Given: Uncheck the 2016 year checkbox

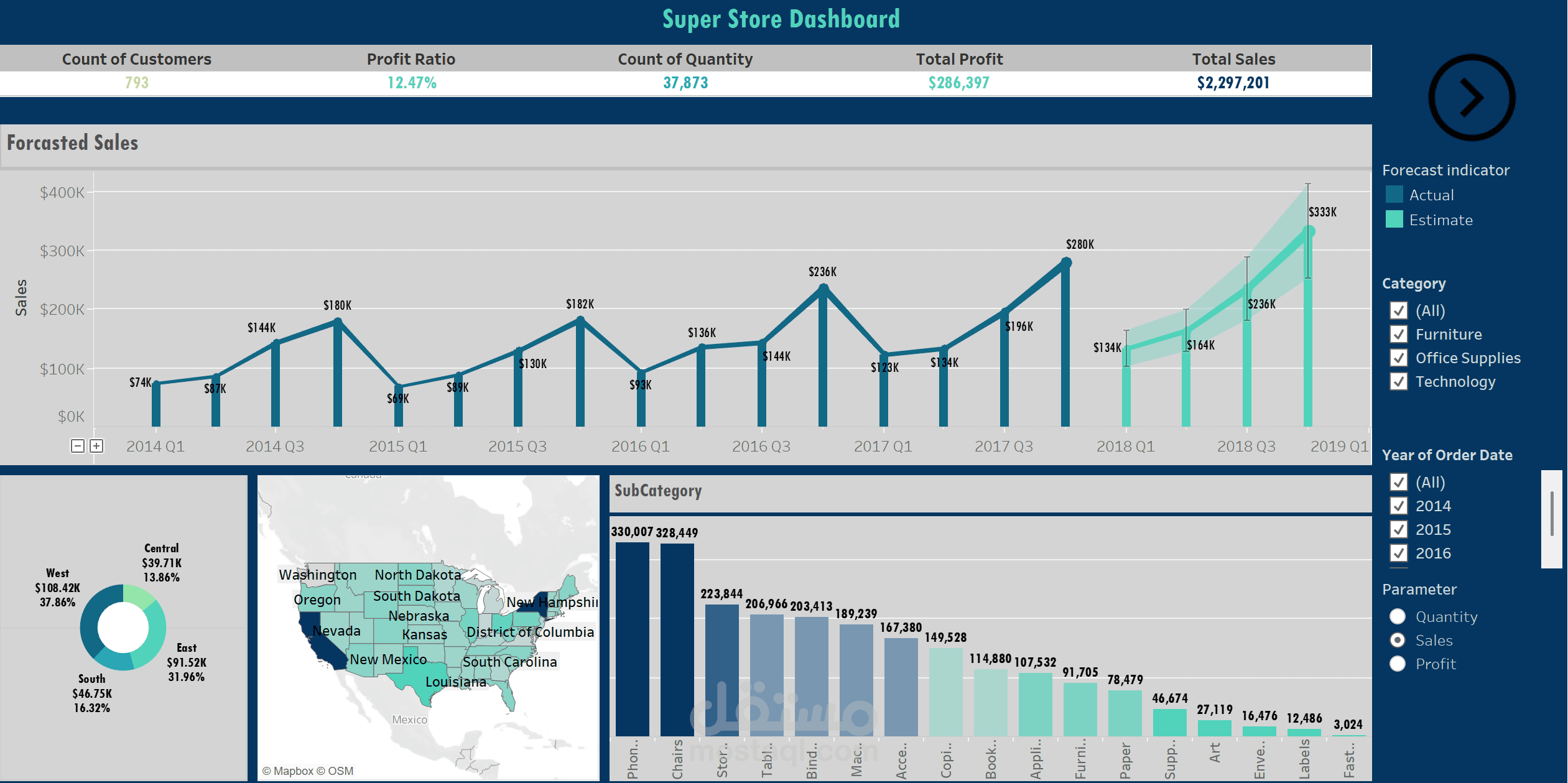Looking at the screenshot, I should 1399,553.
